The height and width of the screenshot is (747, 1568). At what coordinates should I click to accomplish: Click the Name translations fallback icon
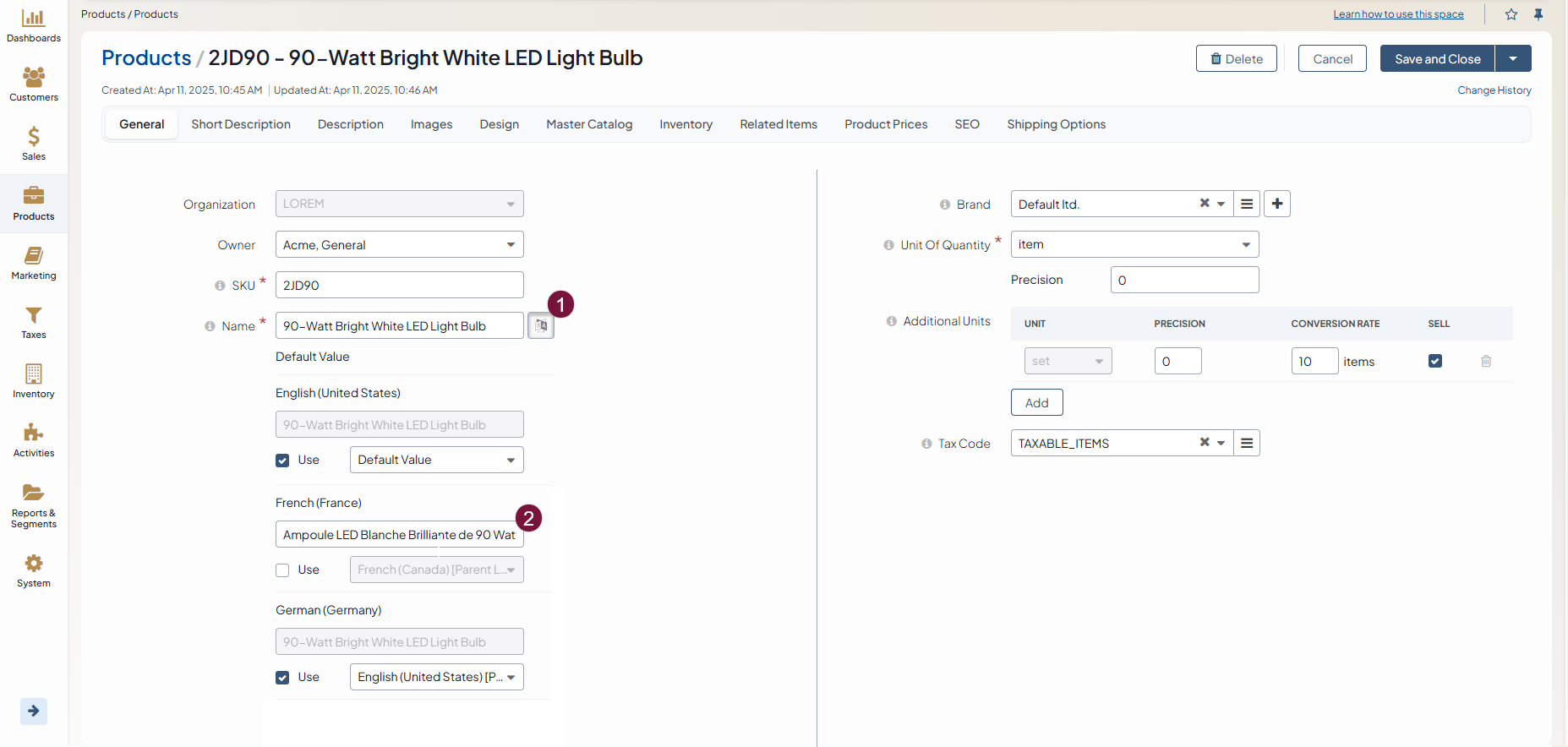tap(541, 326)
